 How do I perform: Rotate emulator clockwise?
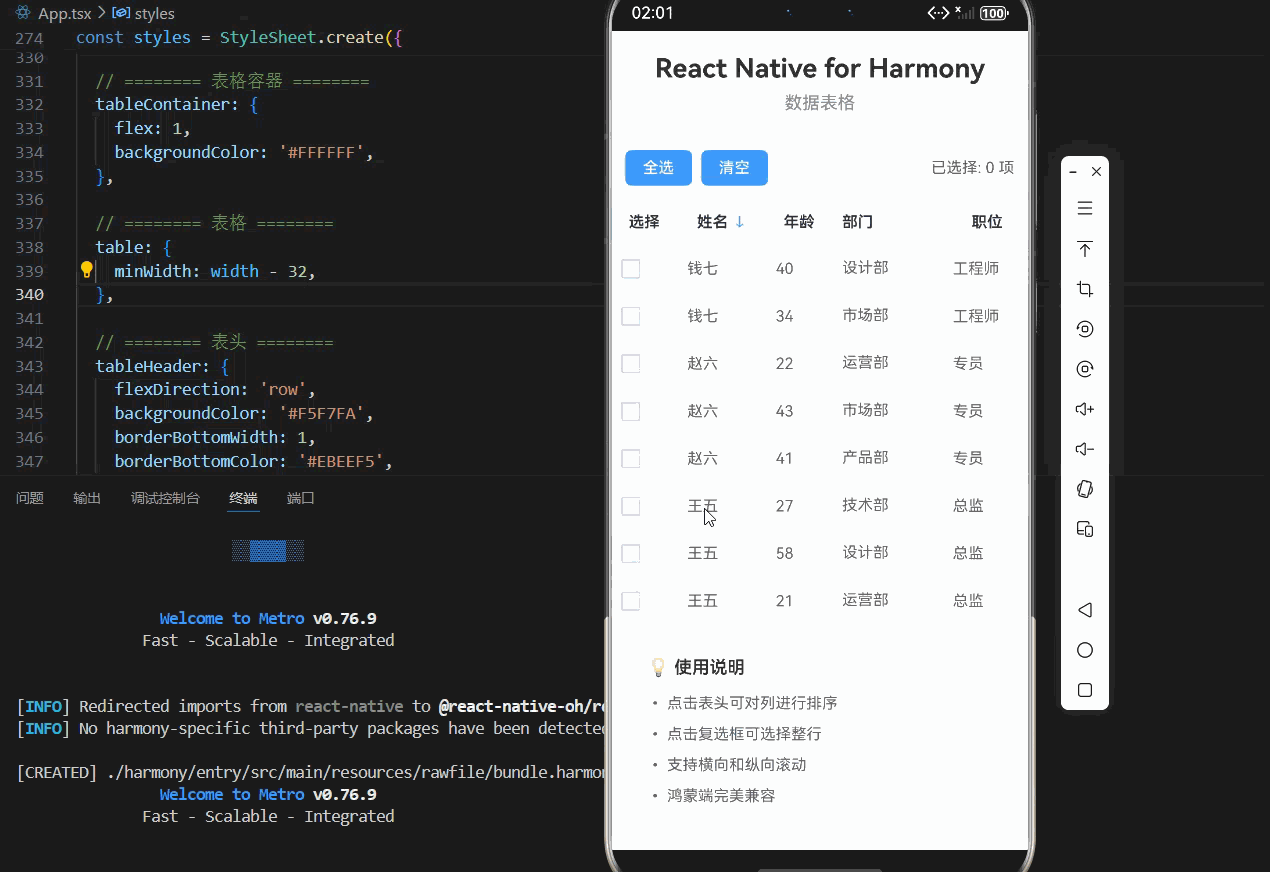pyautogui.click(x=1085, y=369)
